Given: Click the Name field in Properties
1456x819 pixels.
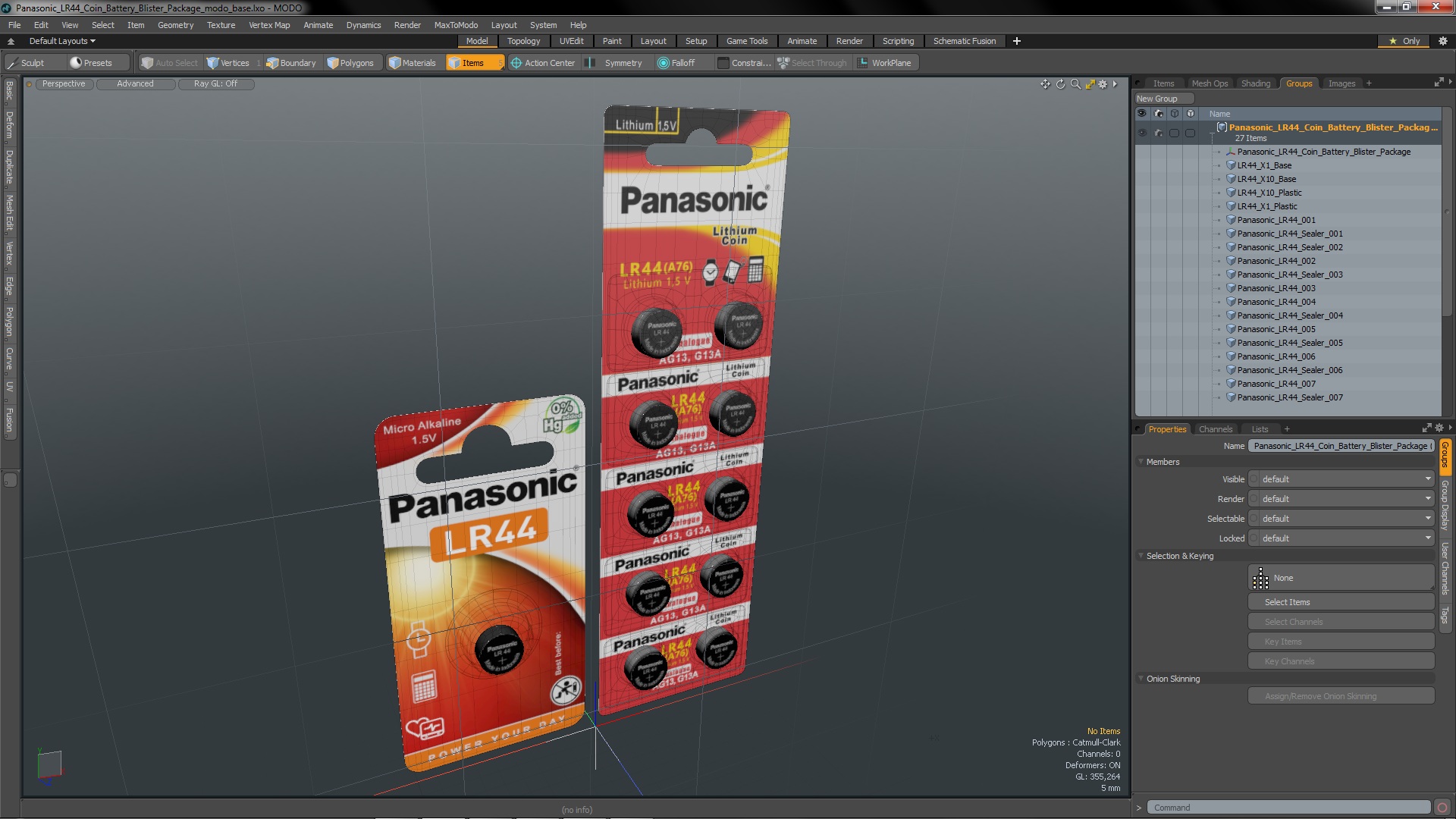Looking at the screenshot, I should click(x=1341, y=446).
